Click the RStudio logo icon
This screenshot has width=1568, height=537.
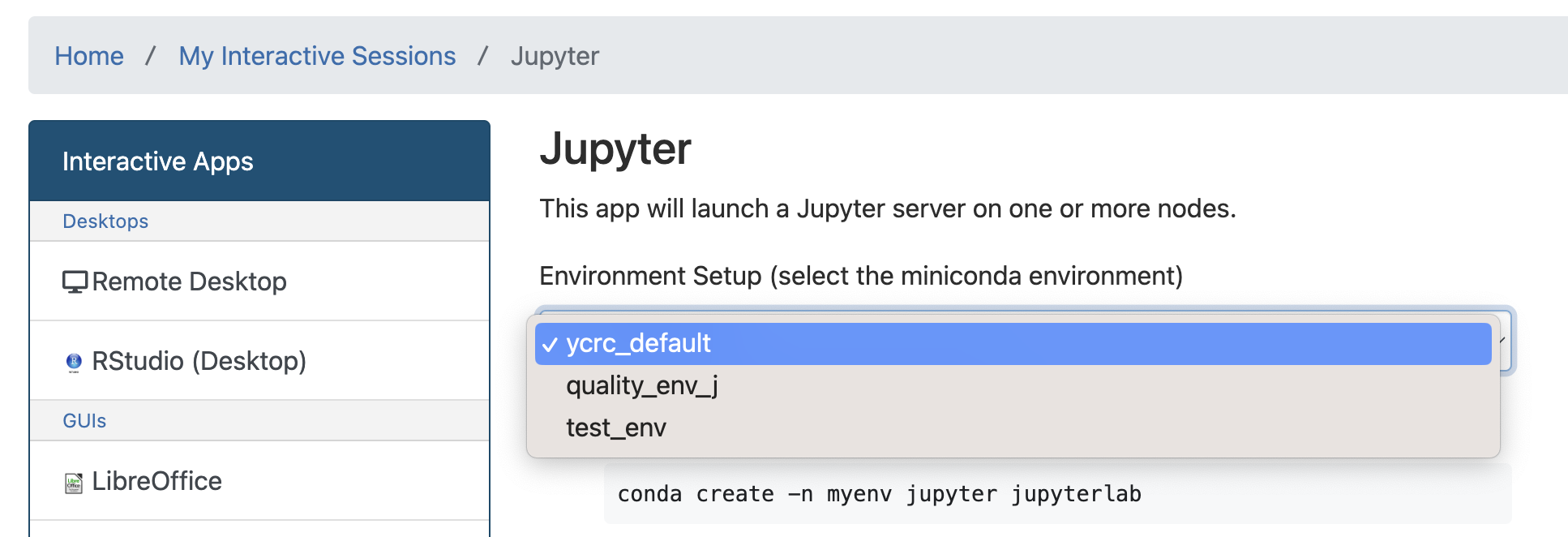point(74,362)
